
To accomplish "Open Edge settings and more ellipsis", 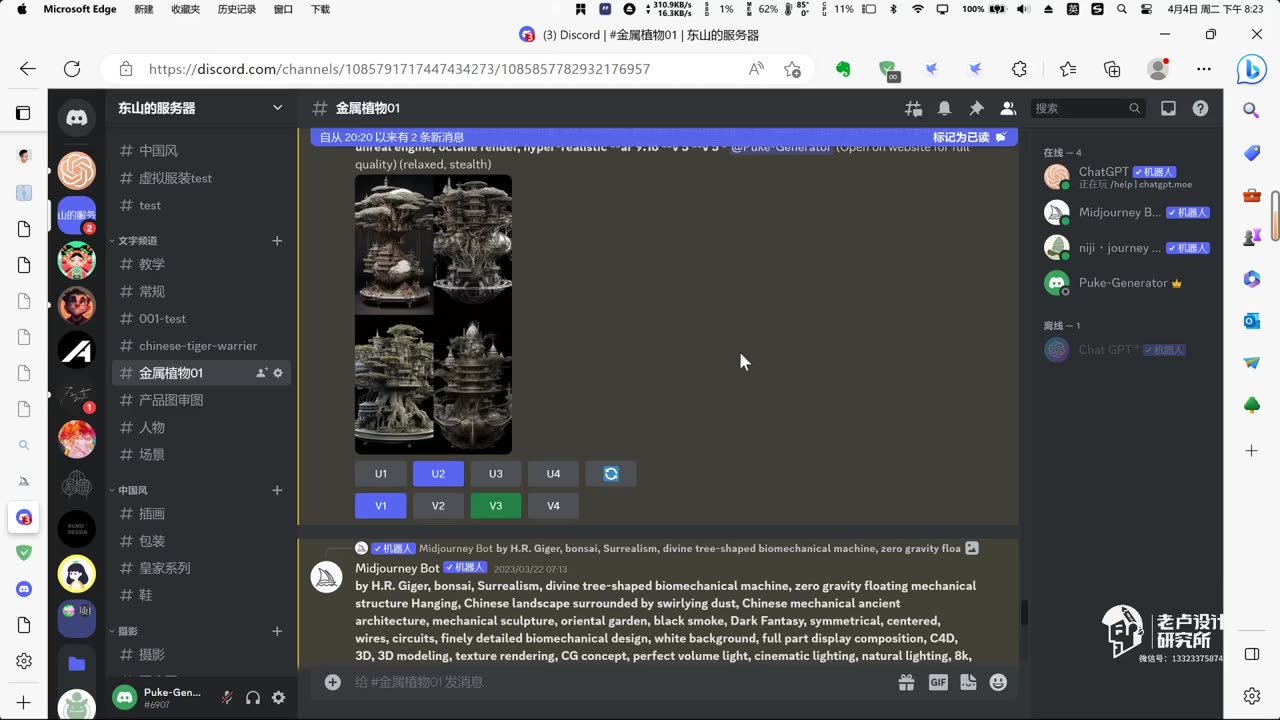I will tap(1204, 69).
